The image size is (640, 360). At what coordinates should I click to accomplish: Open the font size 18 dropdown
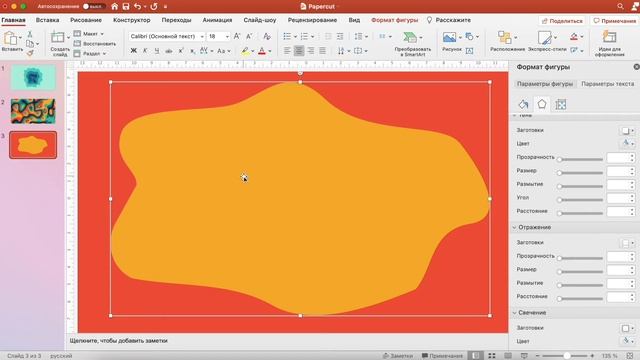(227, 37)
